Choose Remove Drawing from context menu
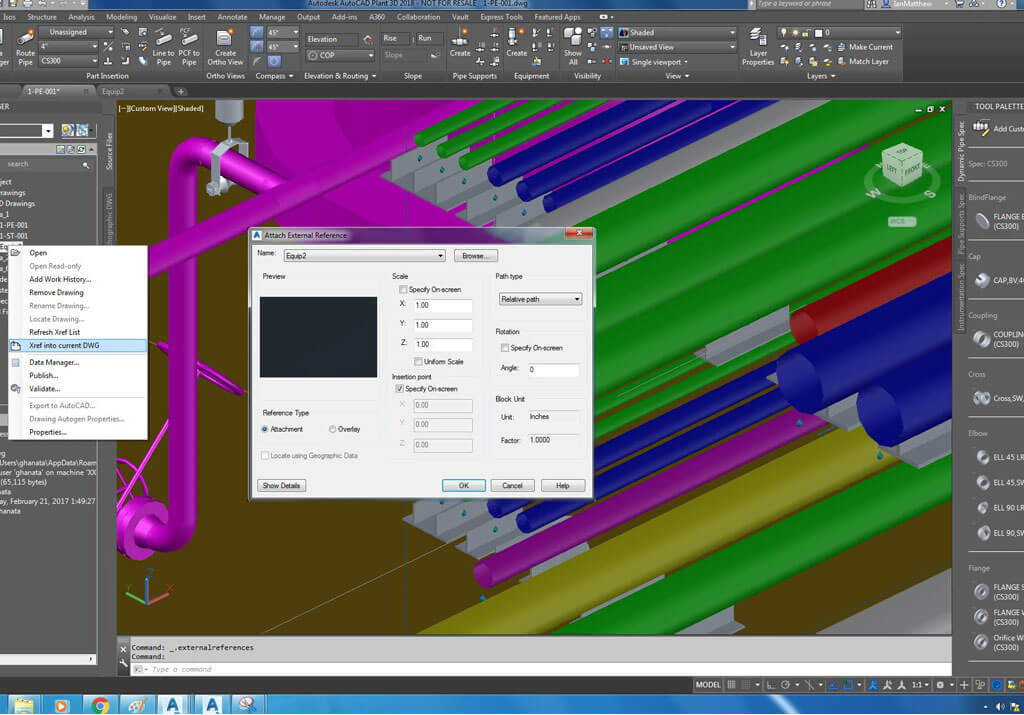 (78, 293)
